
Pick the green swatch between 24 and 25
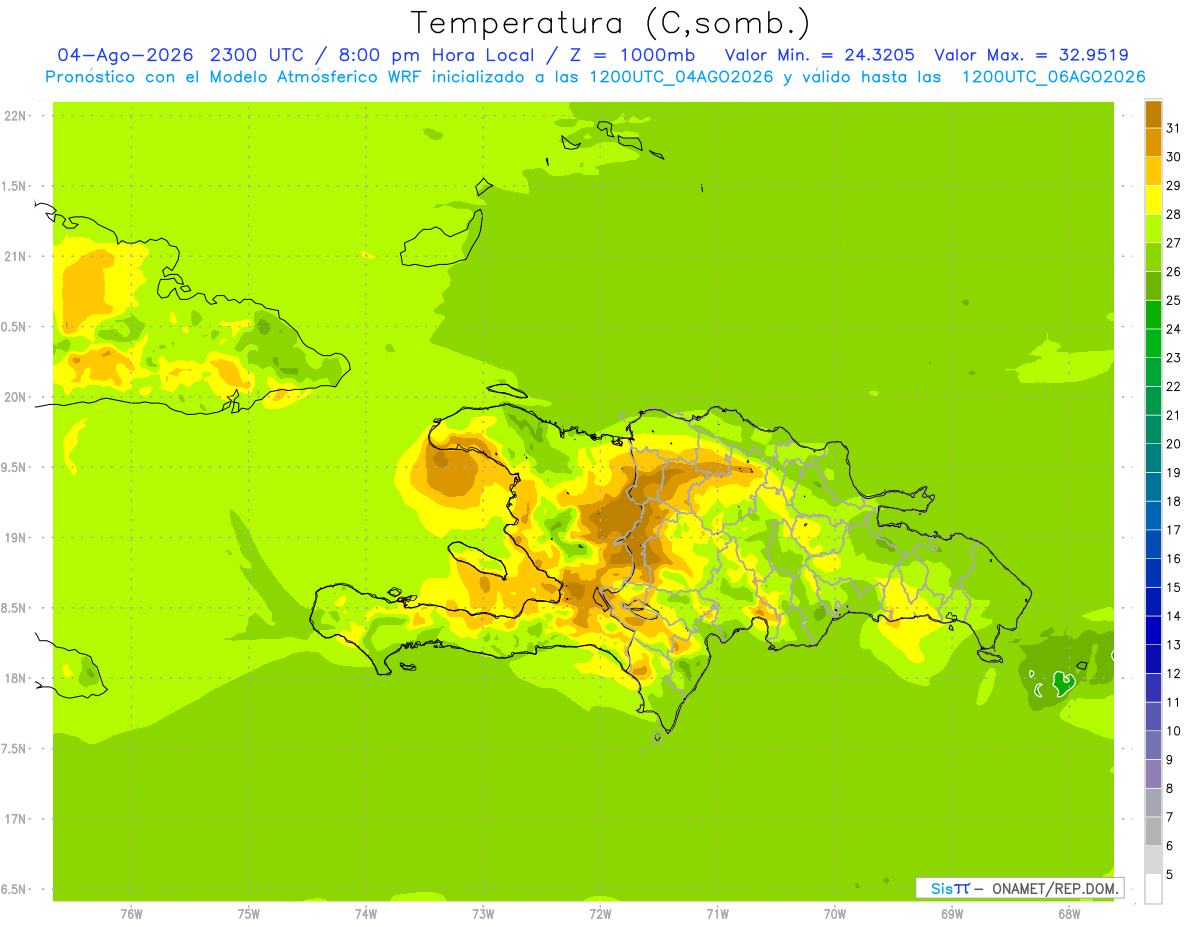(1153, 314)
